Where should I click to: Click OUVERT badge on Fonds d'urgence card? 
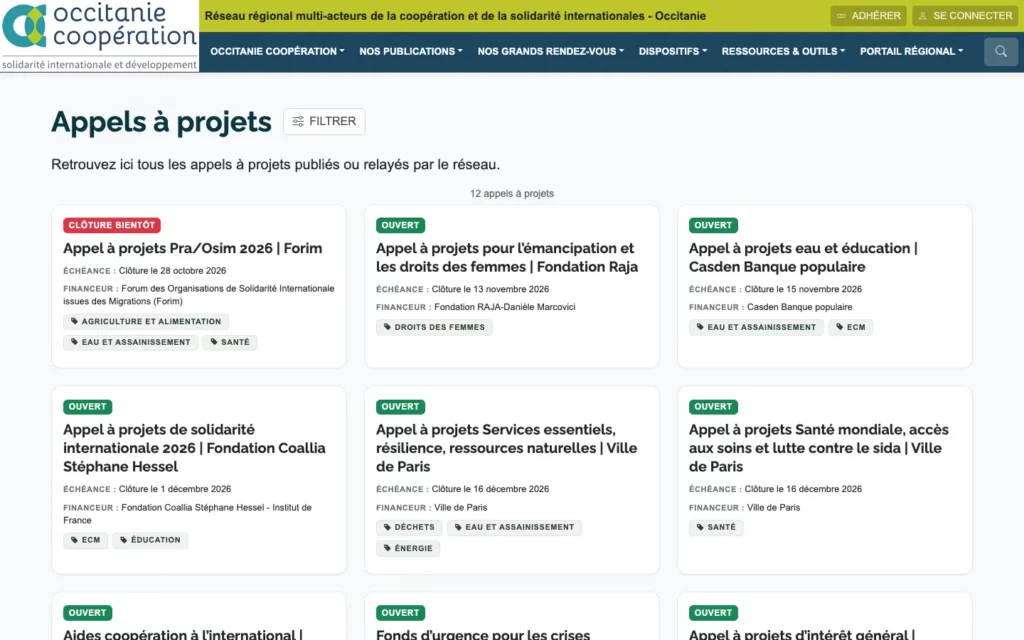[400, 613]
